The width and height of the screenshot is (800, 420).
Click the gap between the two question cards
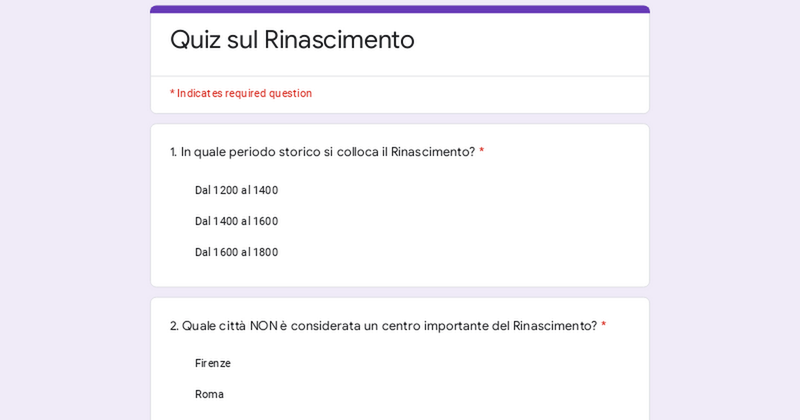[x=400, y=292]
